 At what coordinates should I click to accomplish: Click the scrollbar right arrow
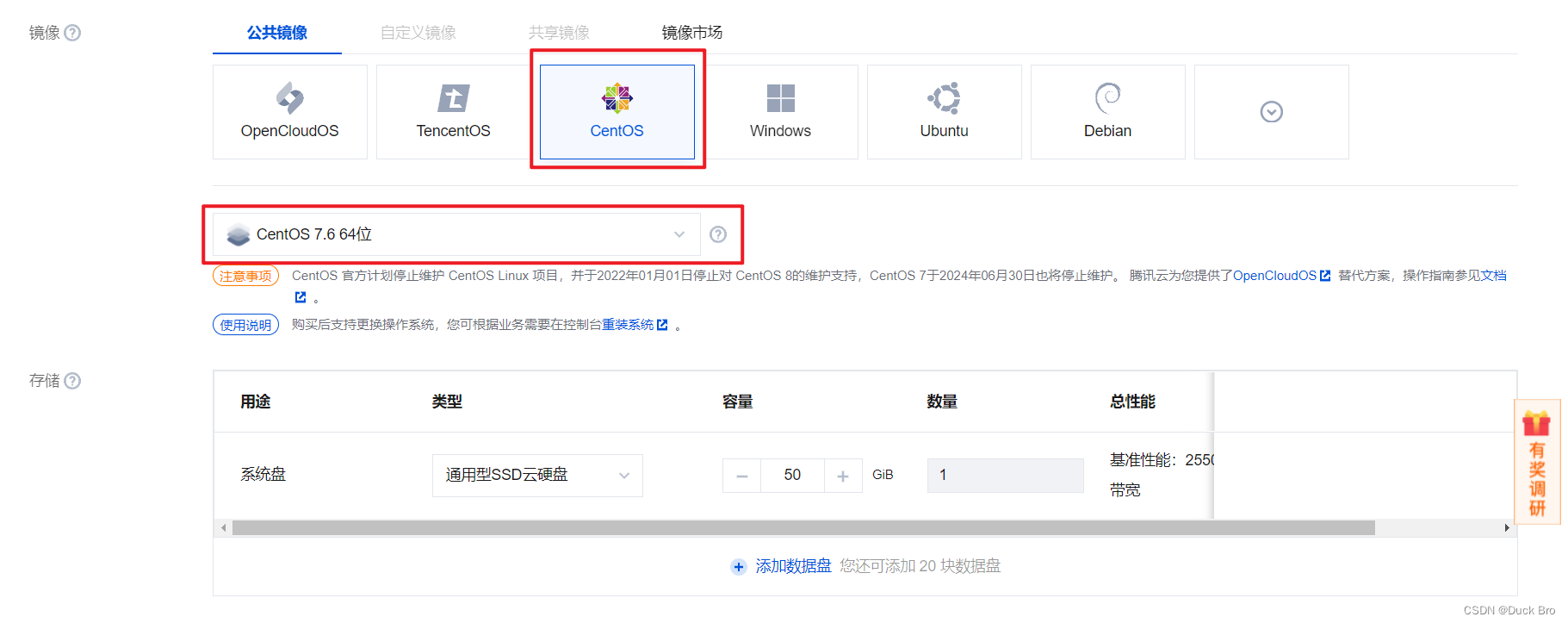(1507, 528)
